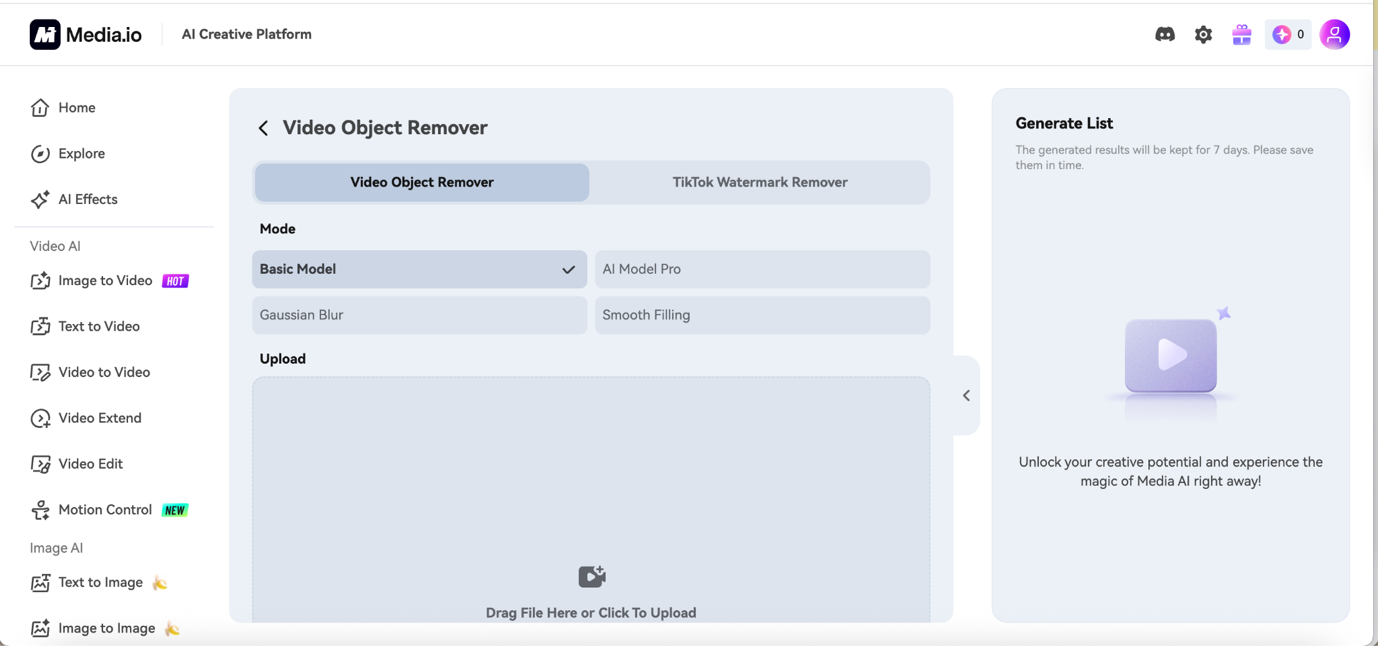Select the Image to Video tool
The height and width of the screenshot is (646, 1378).
click(104, 281)
